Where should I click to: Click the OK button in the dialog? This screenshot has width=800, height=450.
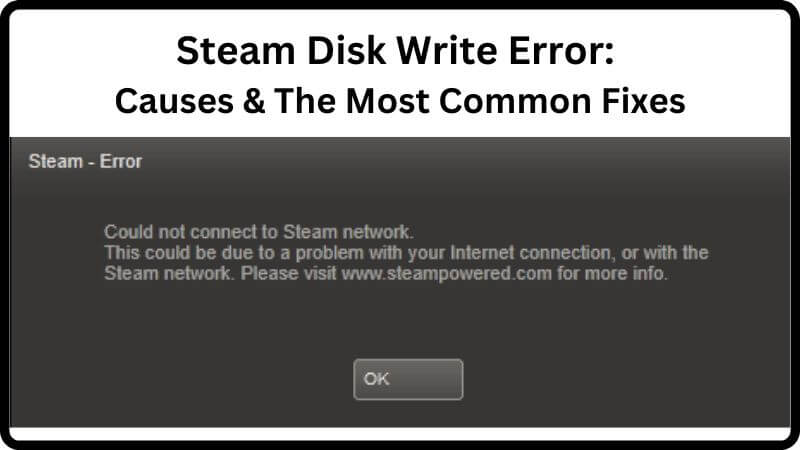[x=408, y=379]
